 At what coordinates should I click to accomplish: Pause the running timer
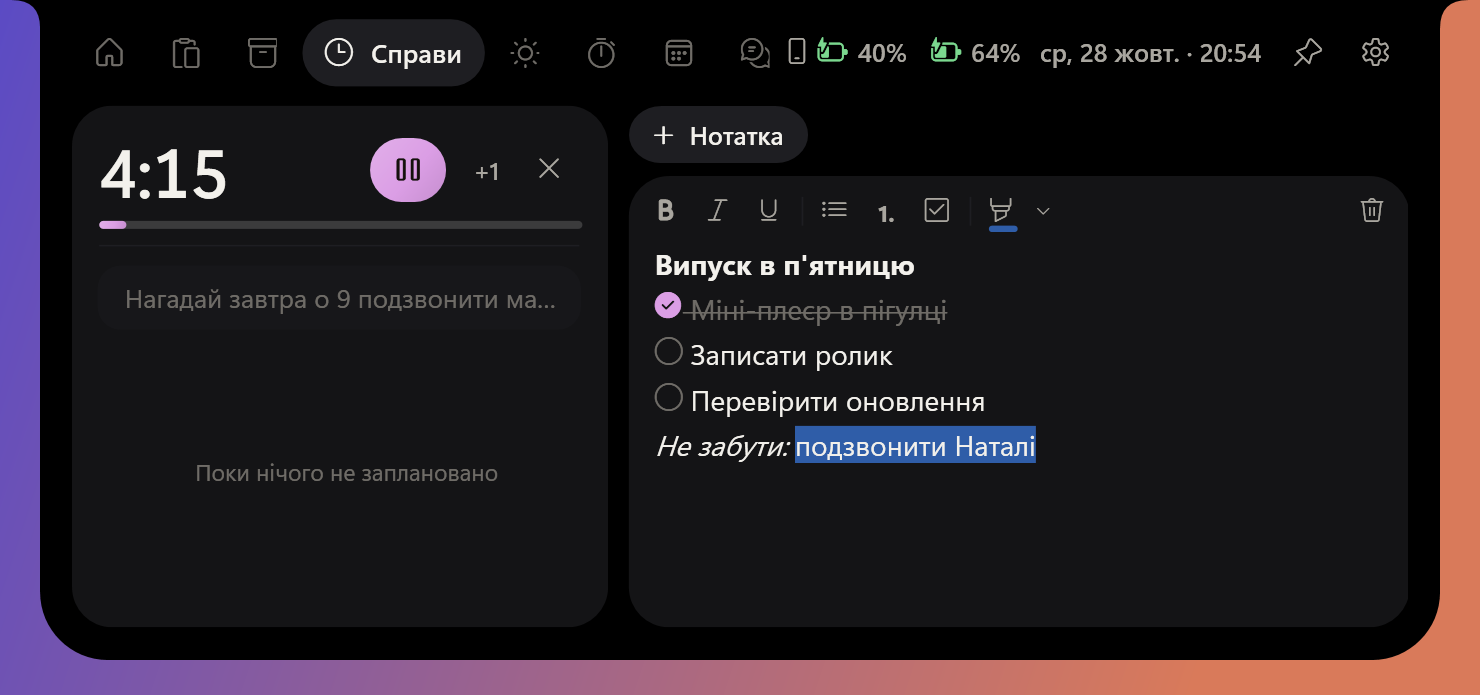[x=408, y=170]
